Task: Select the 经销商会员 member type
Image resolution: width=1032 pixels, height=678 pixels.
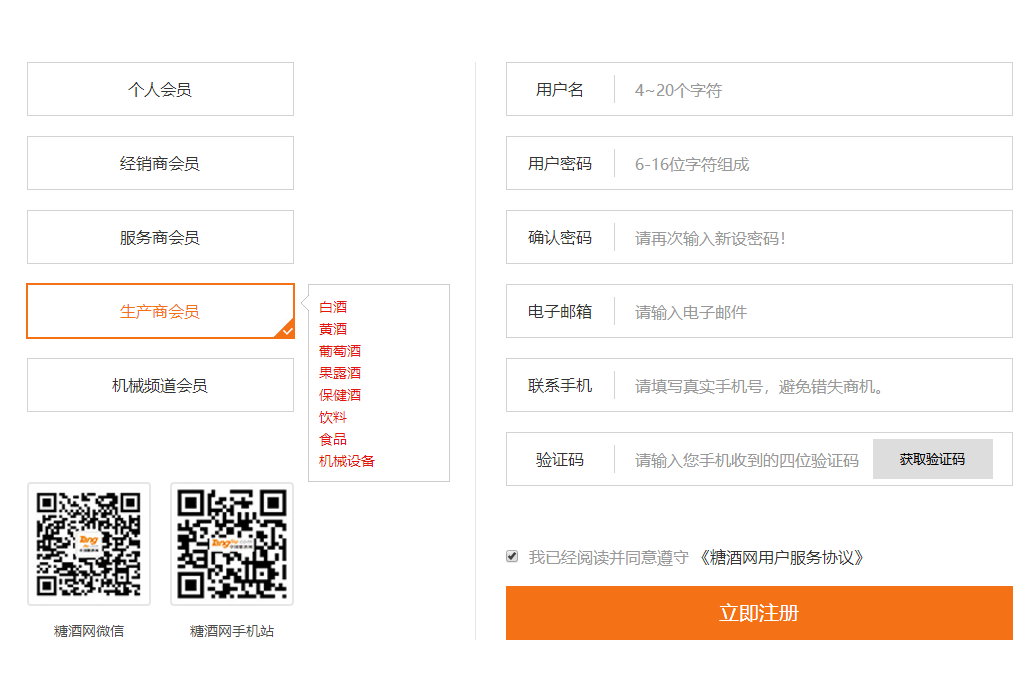Action: tap(160, 163)
